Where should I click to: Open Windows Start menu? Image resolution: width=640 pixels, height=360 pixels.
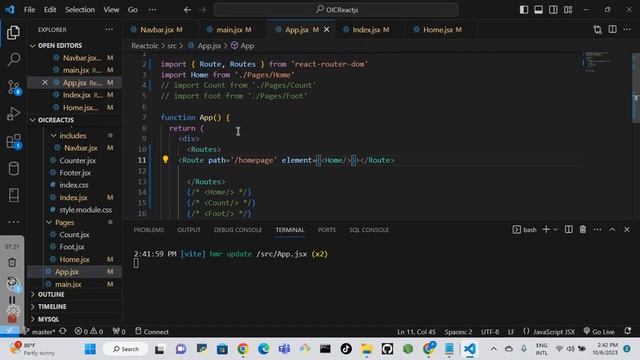(90, 349)
